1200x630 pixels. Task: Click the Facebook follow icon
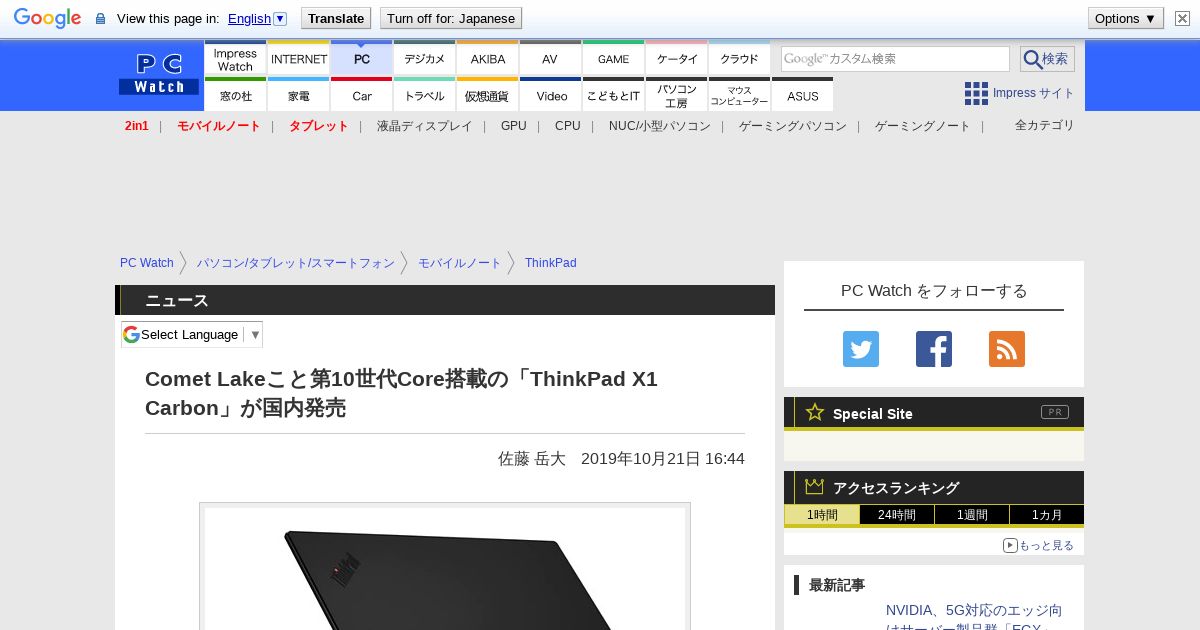coord(934,349)
